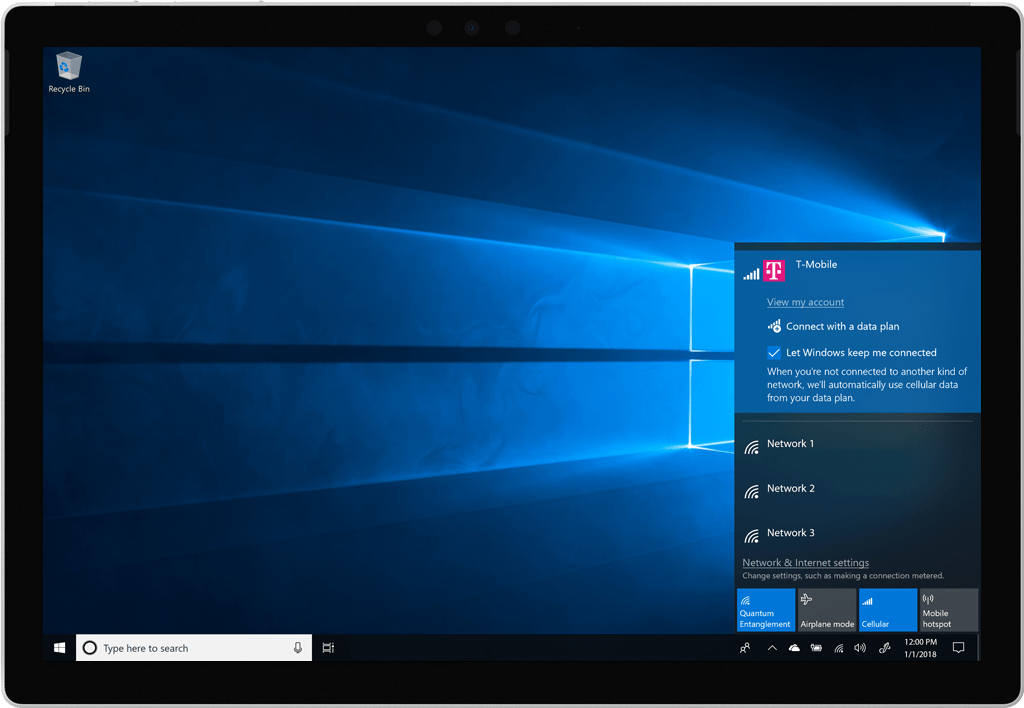The height and width of the screenshot is (708, 1024).
Task: Toggle the Airplane mode tile
Action: pyautogui.click(x=827, y=610)
